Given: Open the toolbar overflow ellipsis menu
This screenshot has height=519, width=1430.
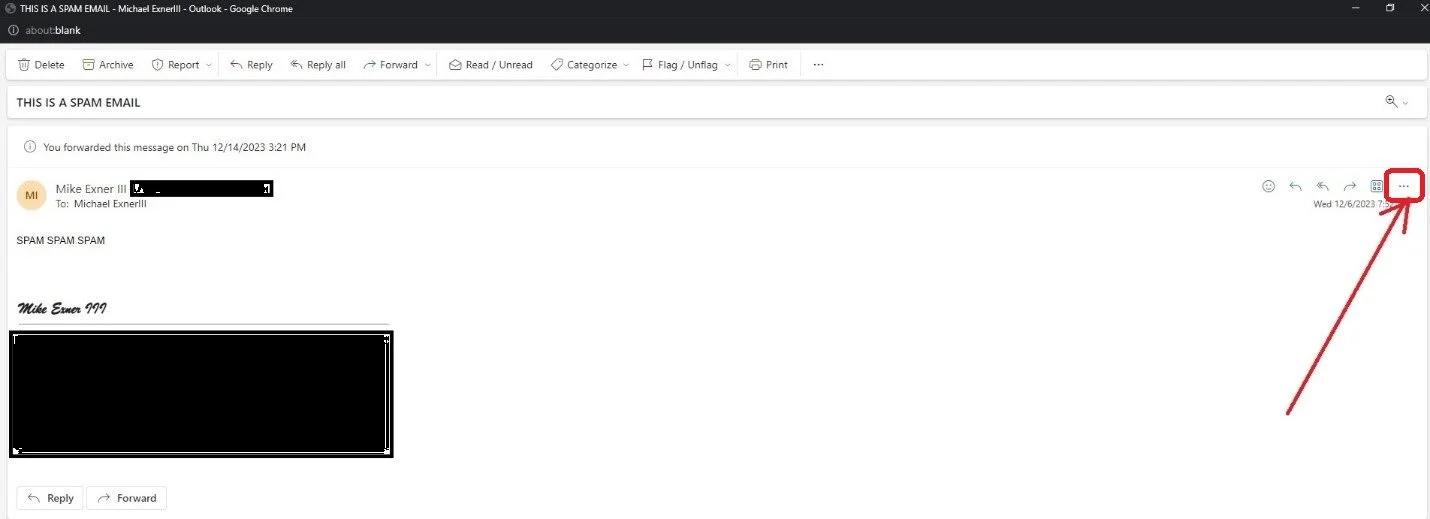Looking at the screenshot, I should coord(818,65).
